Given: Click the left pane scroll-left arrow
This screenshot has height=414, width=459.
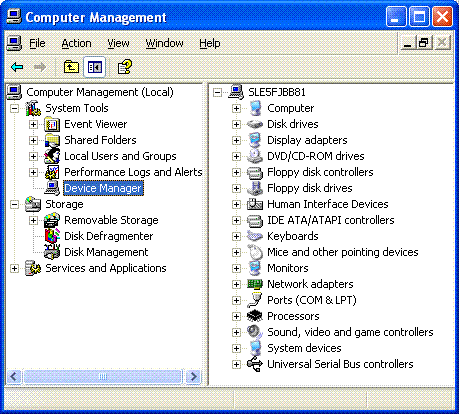Looking at the screenshot, I should (x=14, y=377).
